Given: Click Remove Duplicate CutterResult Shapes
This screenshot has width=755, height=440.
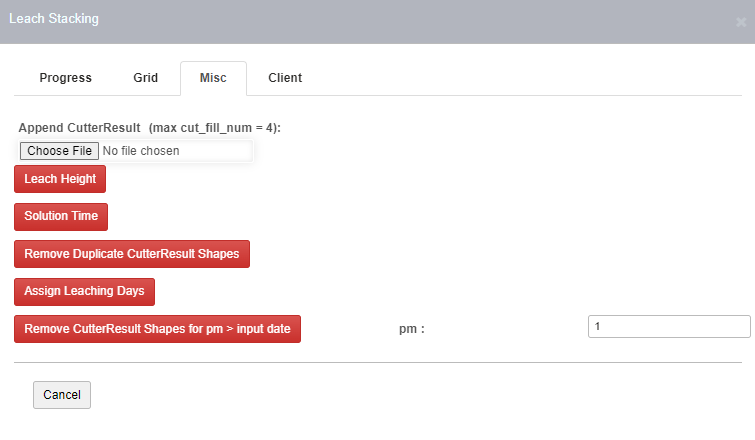Looking at the screenshot, I should click(132, 254).
